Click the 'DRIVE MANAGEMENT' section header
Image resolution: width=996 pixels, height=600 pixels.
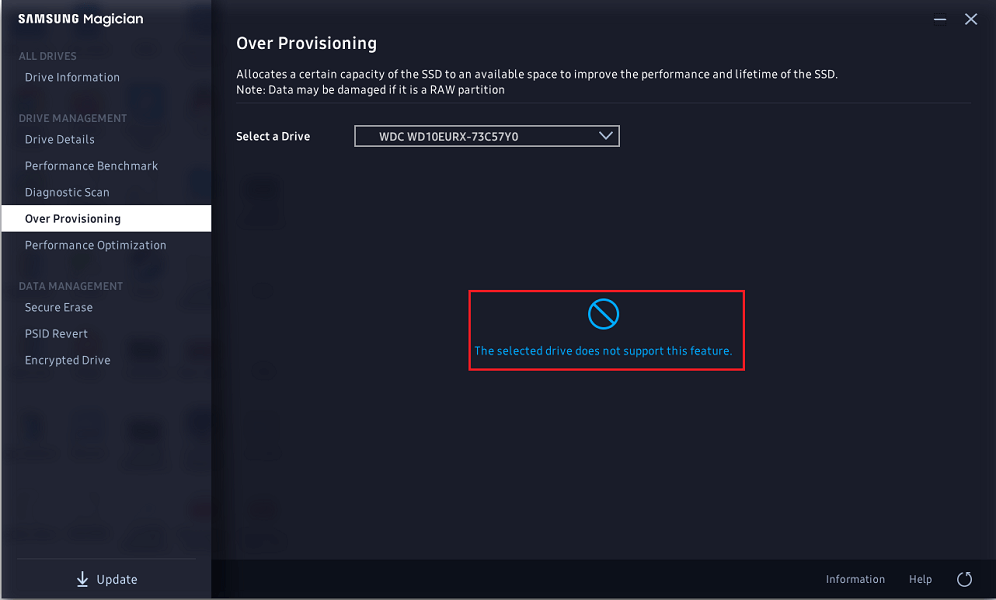click(72, 118)
